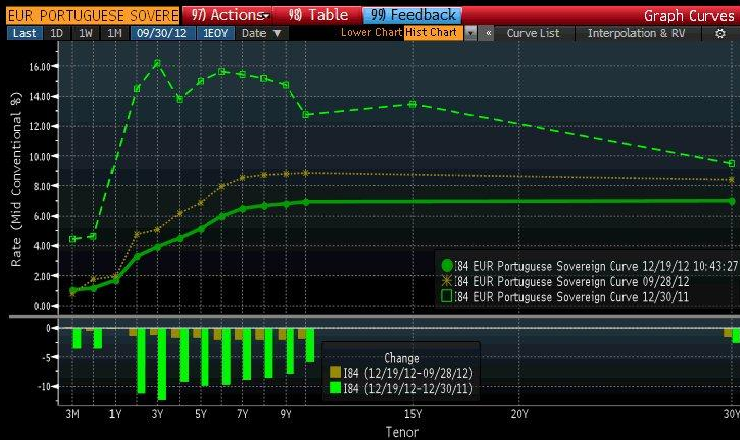Select the 1W date preset
This screenshot has height=440, width=740.
[85, 33]
